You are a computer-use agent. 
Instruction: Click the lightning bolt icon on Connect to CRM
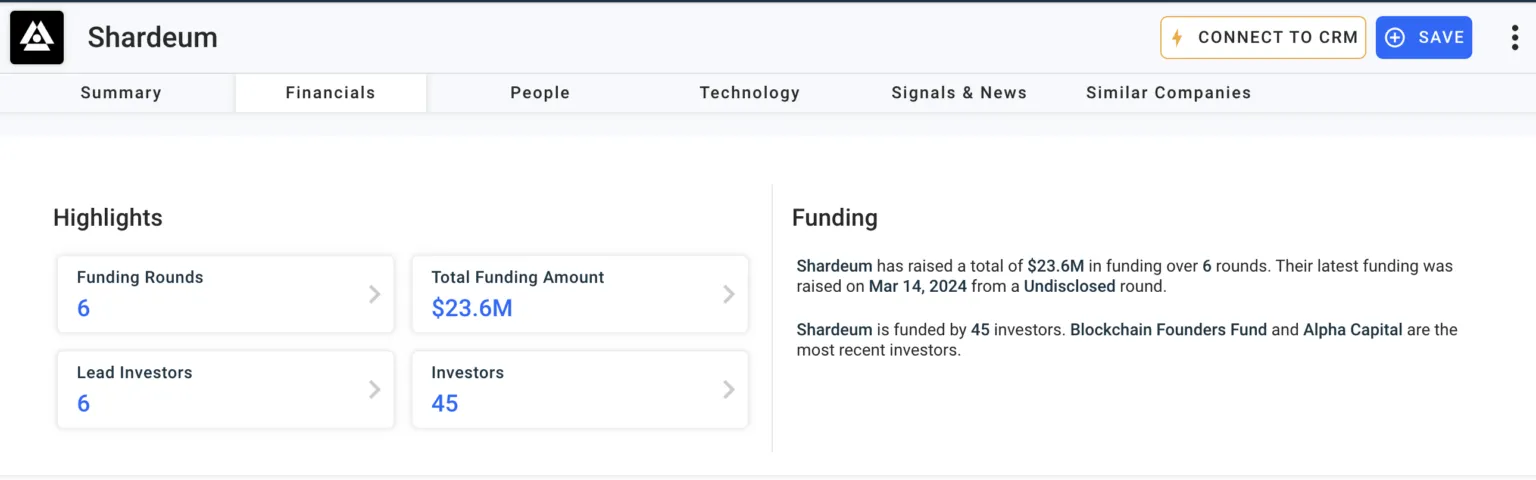tap(1177, 38)
